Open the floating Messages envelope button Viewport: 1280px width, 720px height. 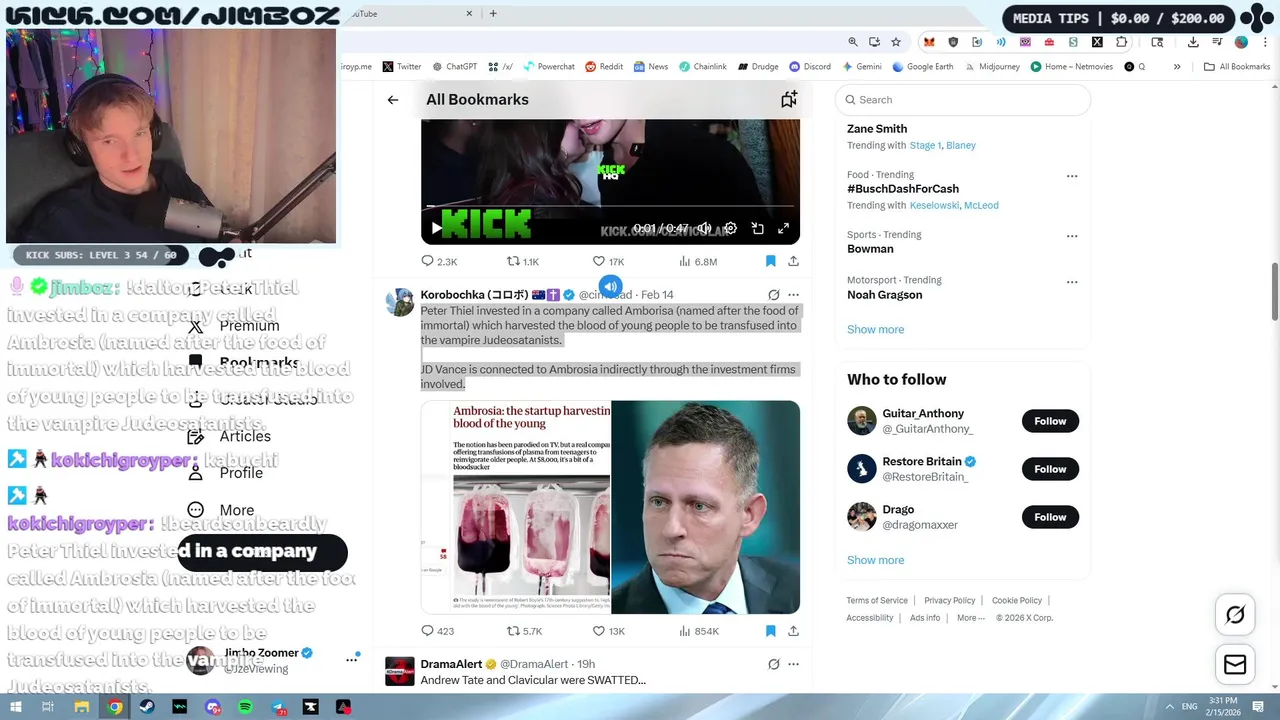(1235, 665)
